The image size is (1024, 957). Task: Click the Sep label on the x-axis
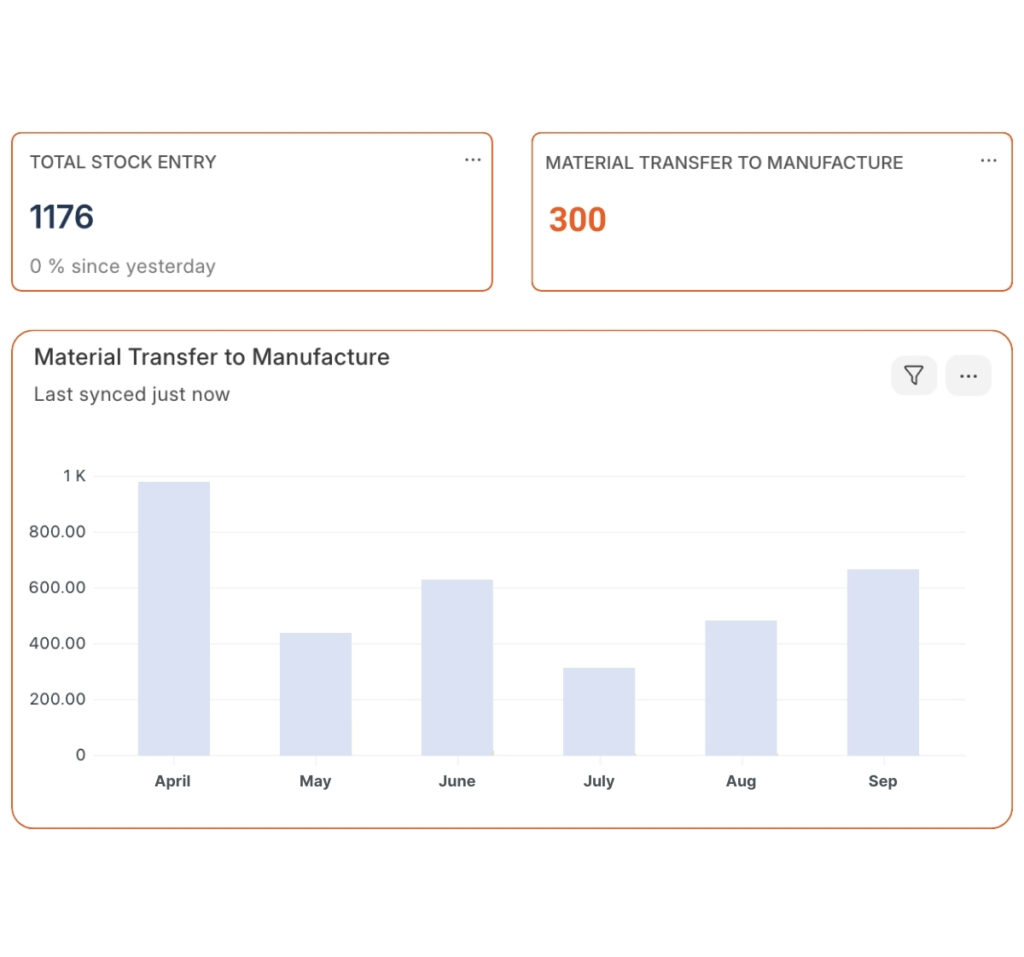pyautogui.click(x=883, y=781)
